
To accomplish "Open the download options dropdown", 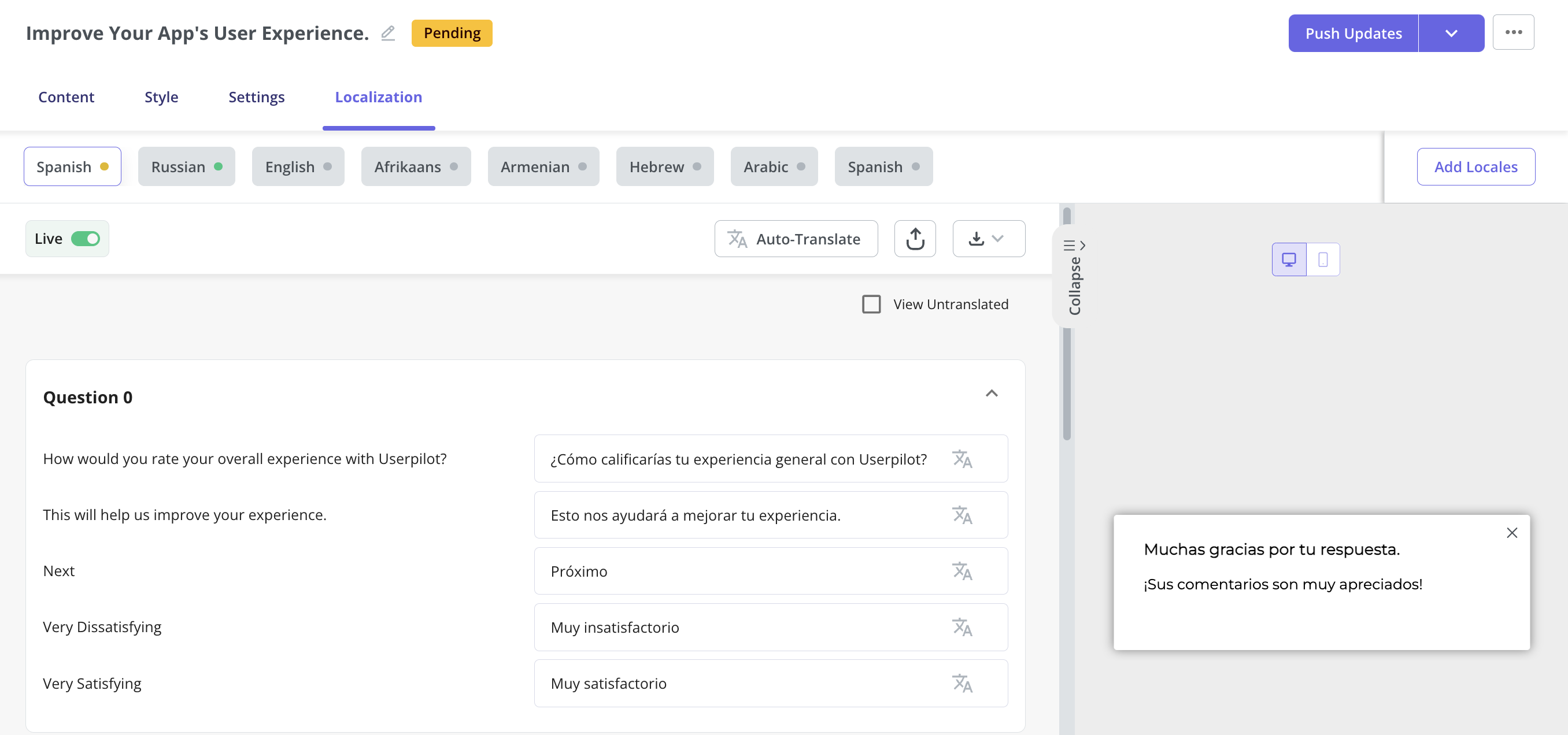I will (988, 239).
